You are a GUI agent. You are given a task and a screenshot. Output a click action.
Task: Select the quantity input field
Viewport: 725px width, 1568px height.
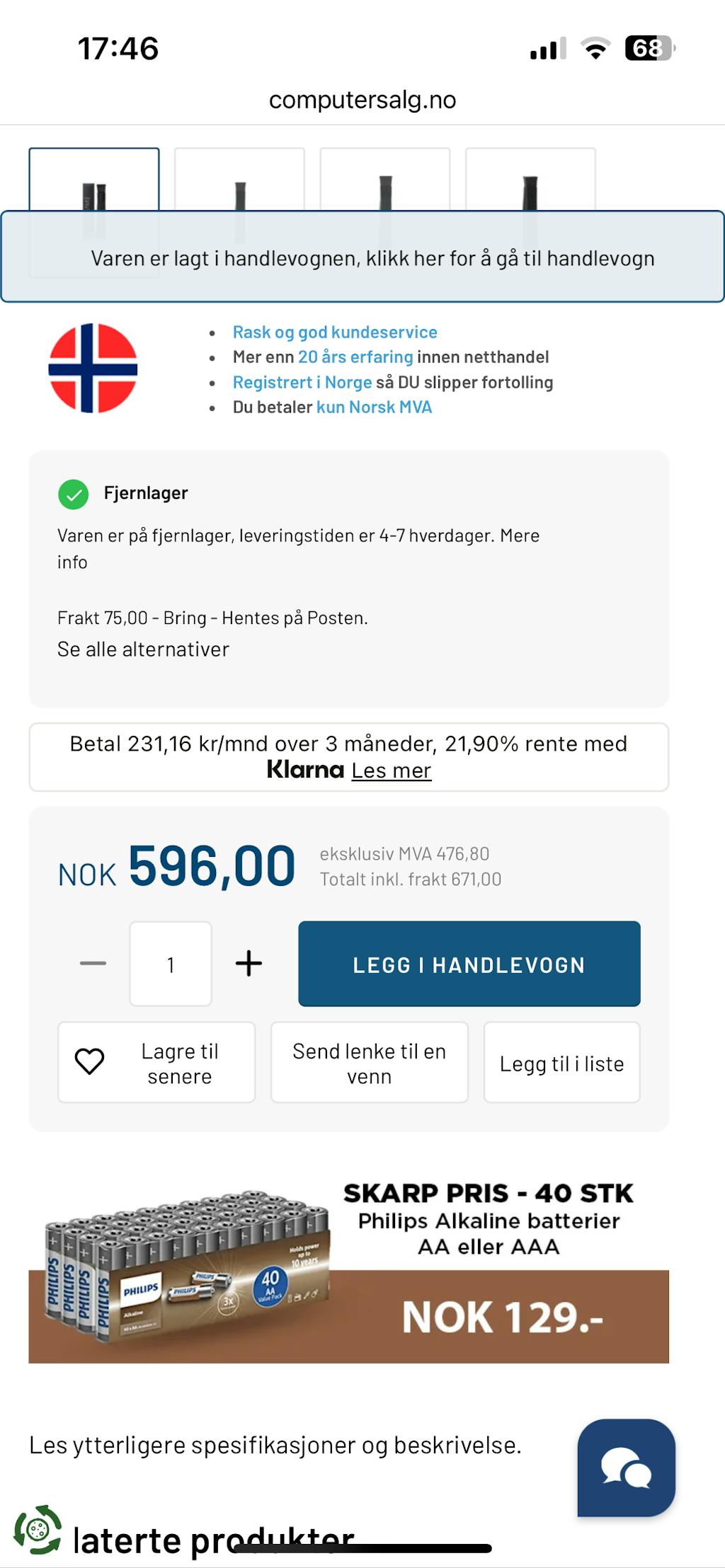pos(171,964)
